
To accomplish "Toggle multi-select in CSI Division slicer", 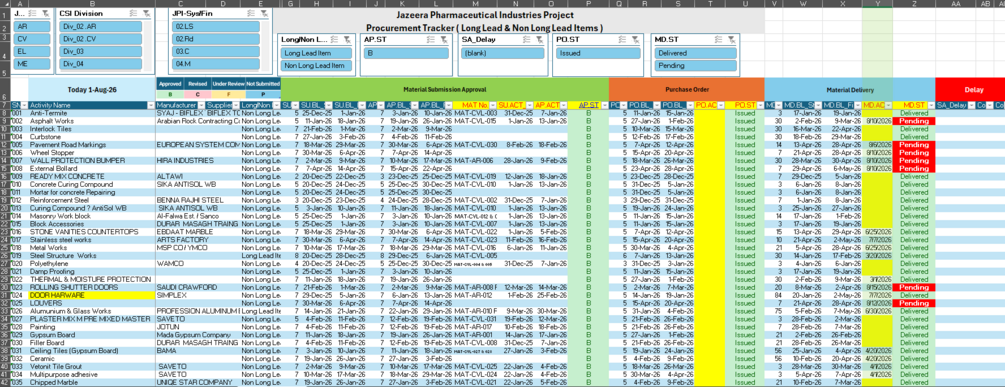I will pyautogui.click(x=133, y=13).
